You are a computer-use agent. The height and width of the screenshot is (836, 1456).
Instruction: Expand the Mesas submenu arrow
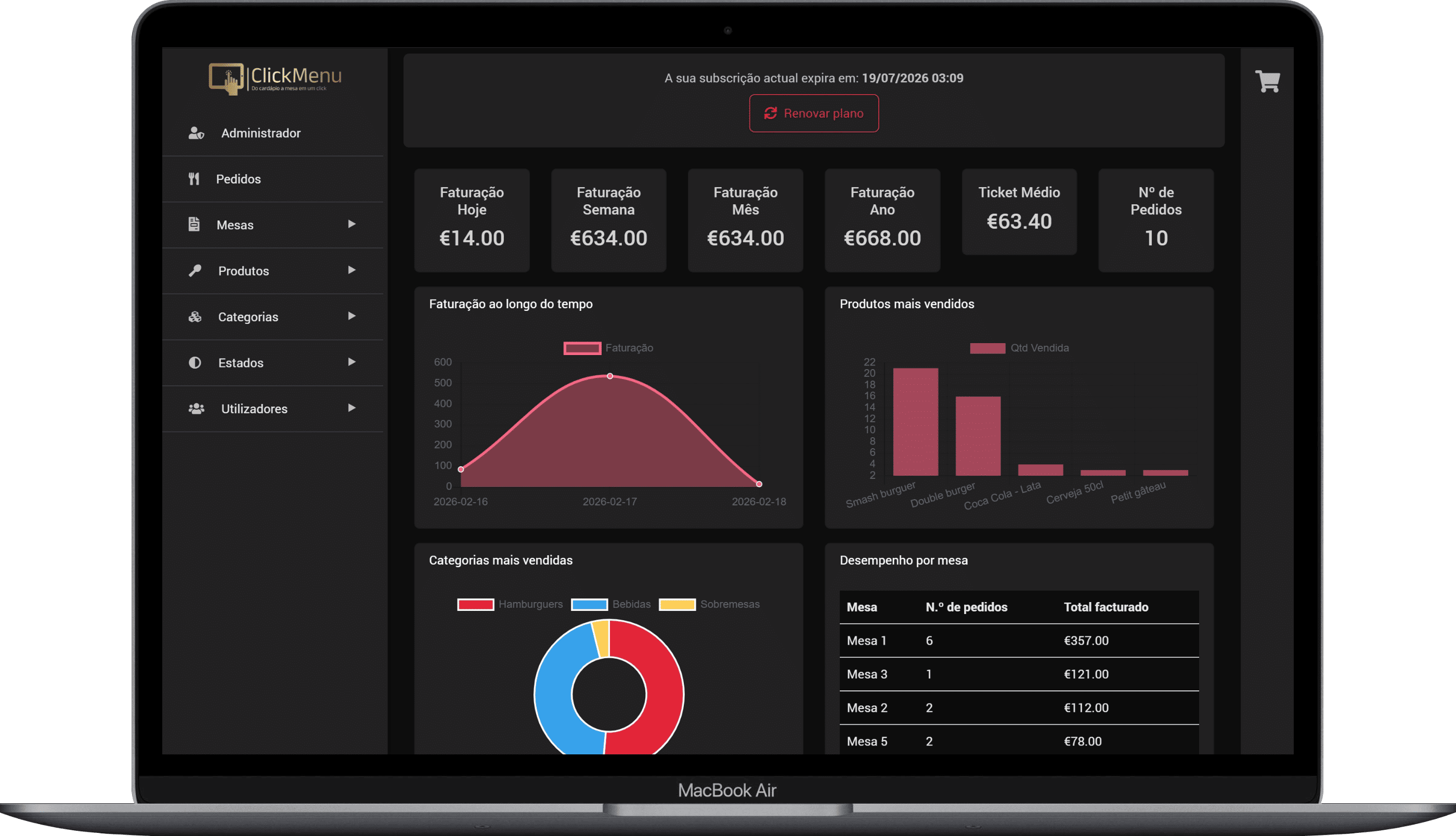point(352,224)
